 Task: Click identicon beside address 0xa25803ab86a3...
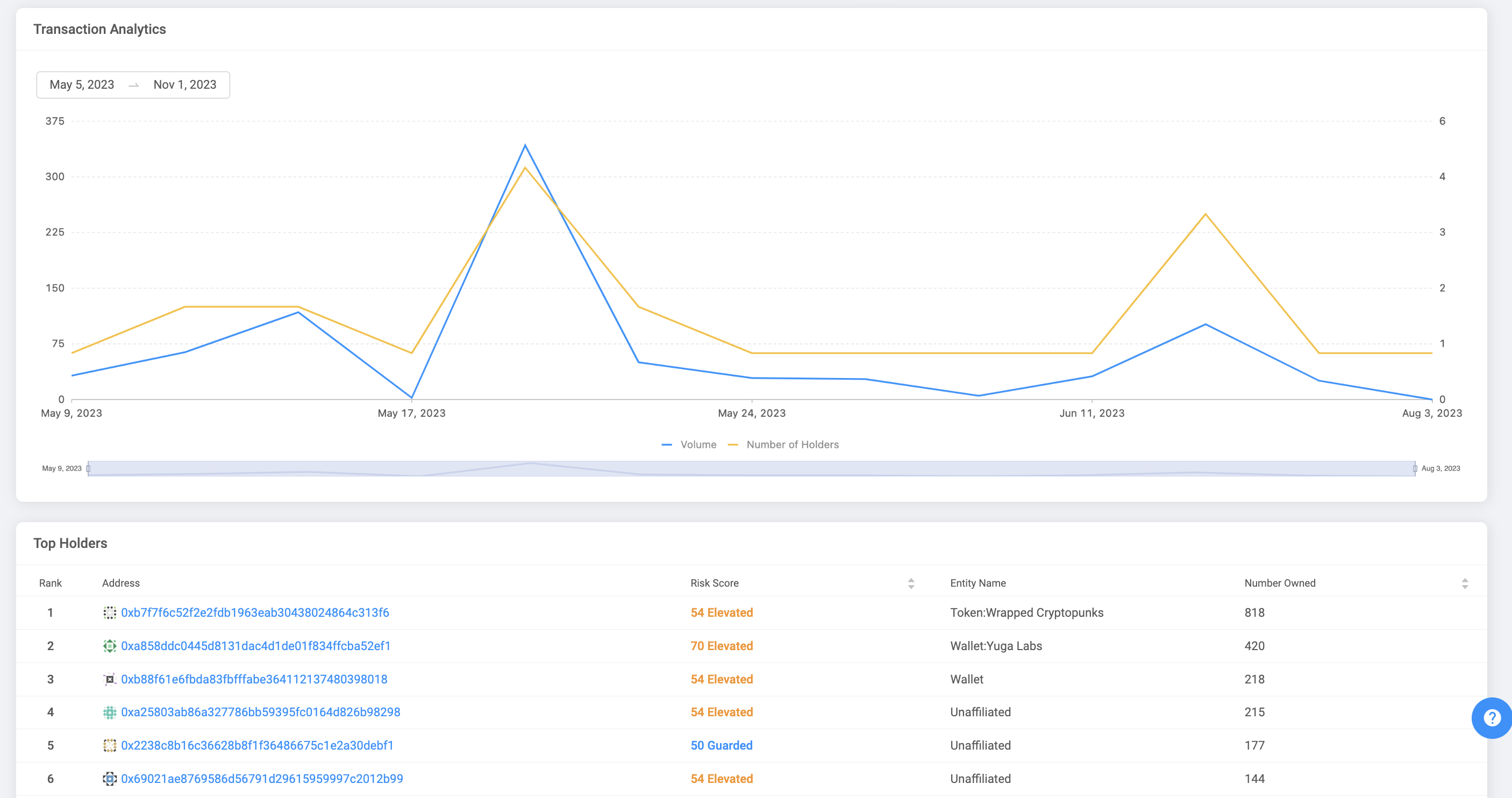(x=110, y=712)
